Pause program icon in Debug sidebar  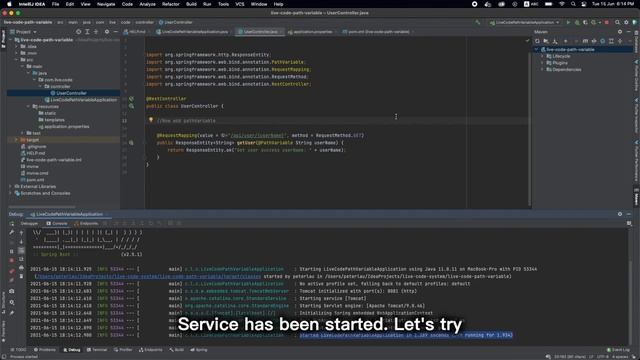tap(12, 251)
